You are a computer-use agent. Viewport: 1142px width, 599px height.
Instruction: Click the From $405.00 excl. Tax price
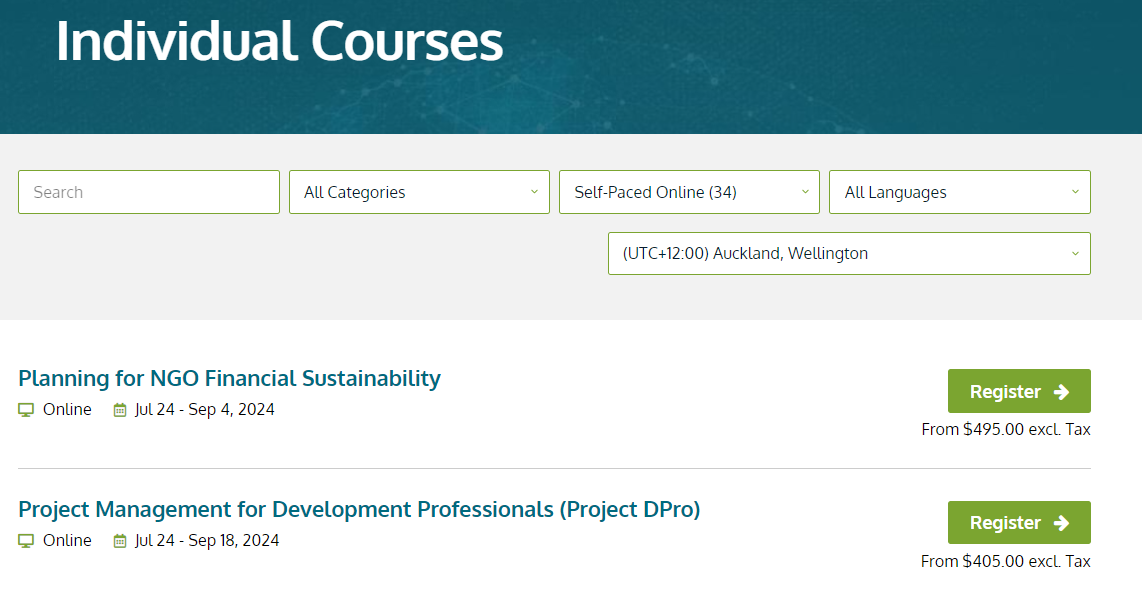(1005, 562)
